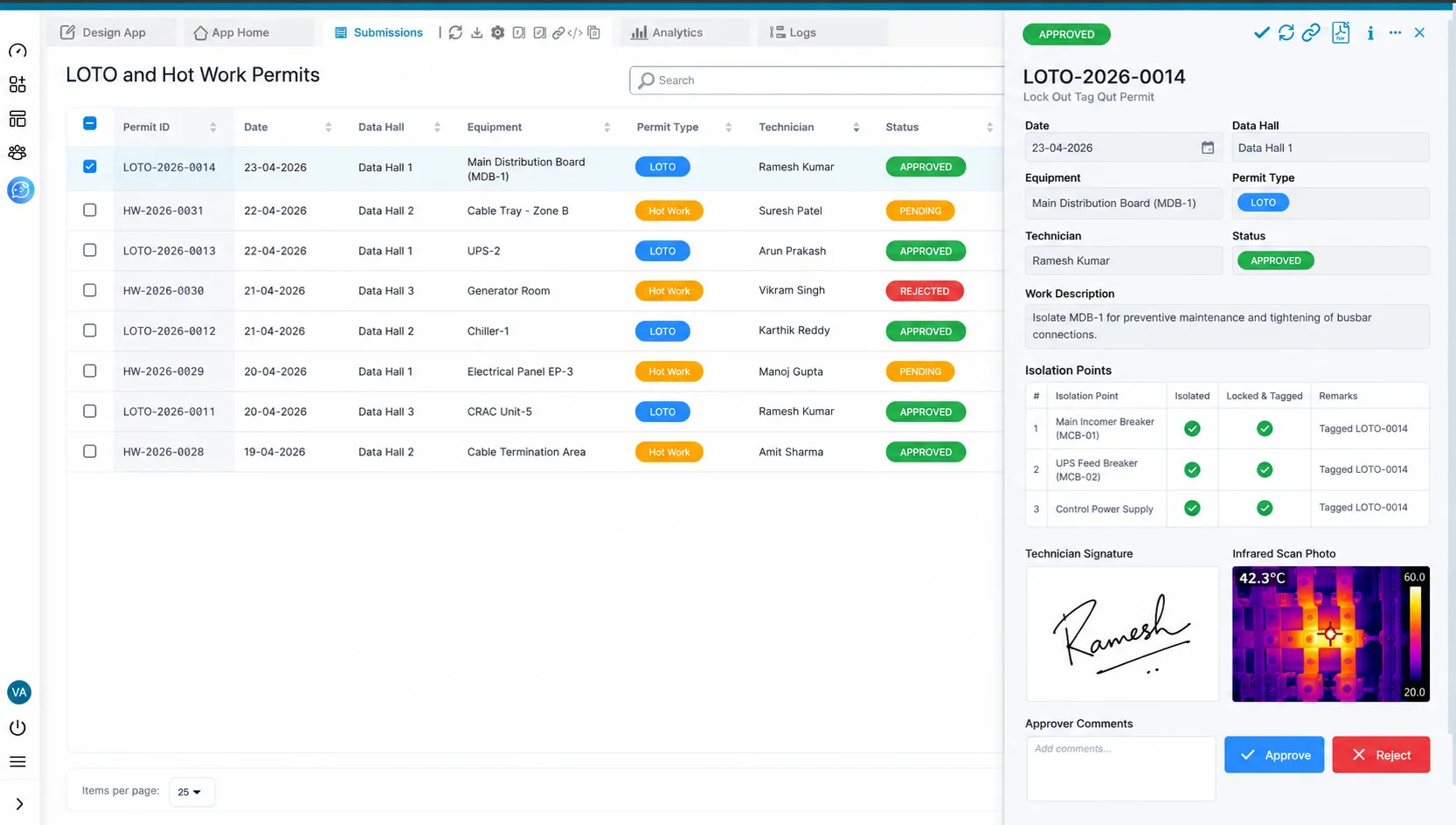This screenshot has height=825, width=1456.
Task: Click the clipboard copy icon in toolbar
Action: point(594,32)
